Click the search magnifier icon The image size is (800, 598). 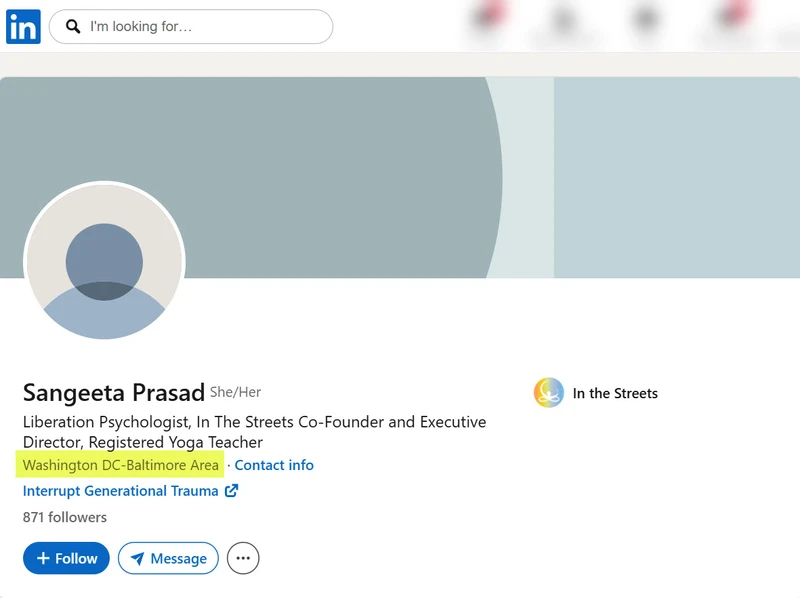pyautogui.click(x=73, y=27)
